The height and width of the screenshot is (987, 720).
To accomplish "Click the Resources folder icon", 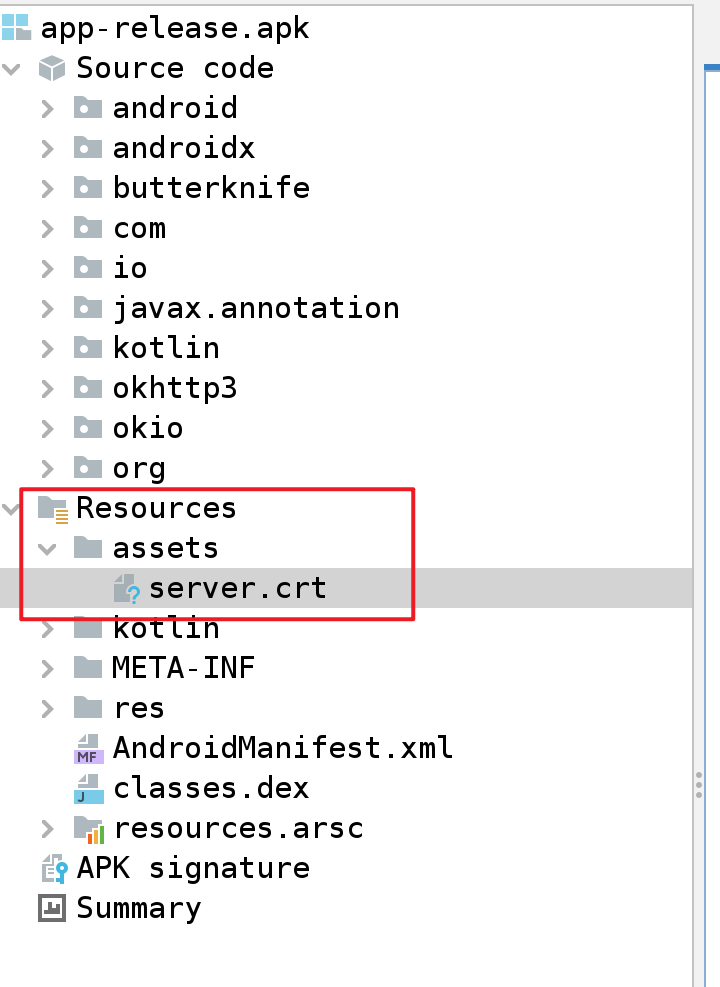I will pyautogui.click(x=52, y=508).
